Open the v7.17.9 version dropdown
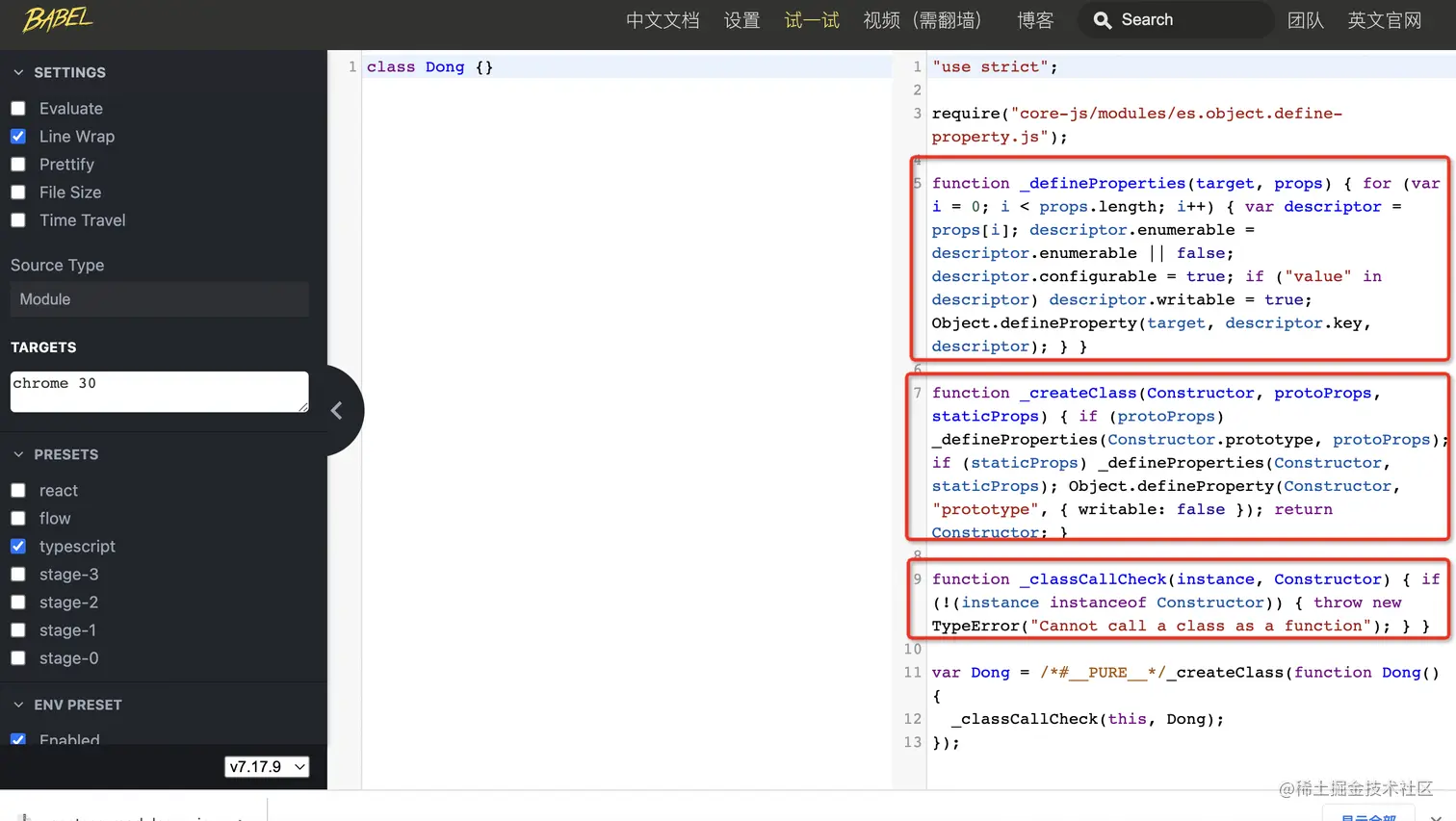 pos(267,766)
